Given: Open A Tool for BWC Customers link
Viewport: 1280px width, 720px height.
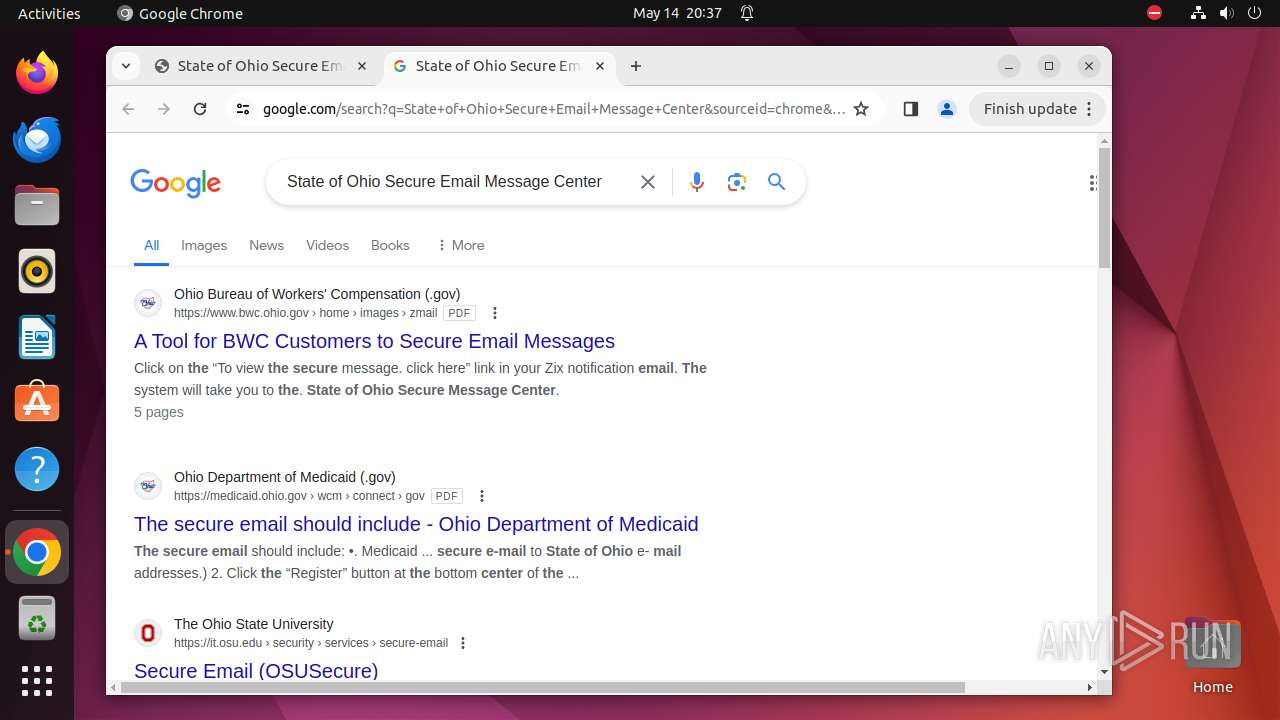Looking at the screenshot, I should pyautogui.click(x=374, y=341).
